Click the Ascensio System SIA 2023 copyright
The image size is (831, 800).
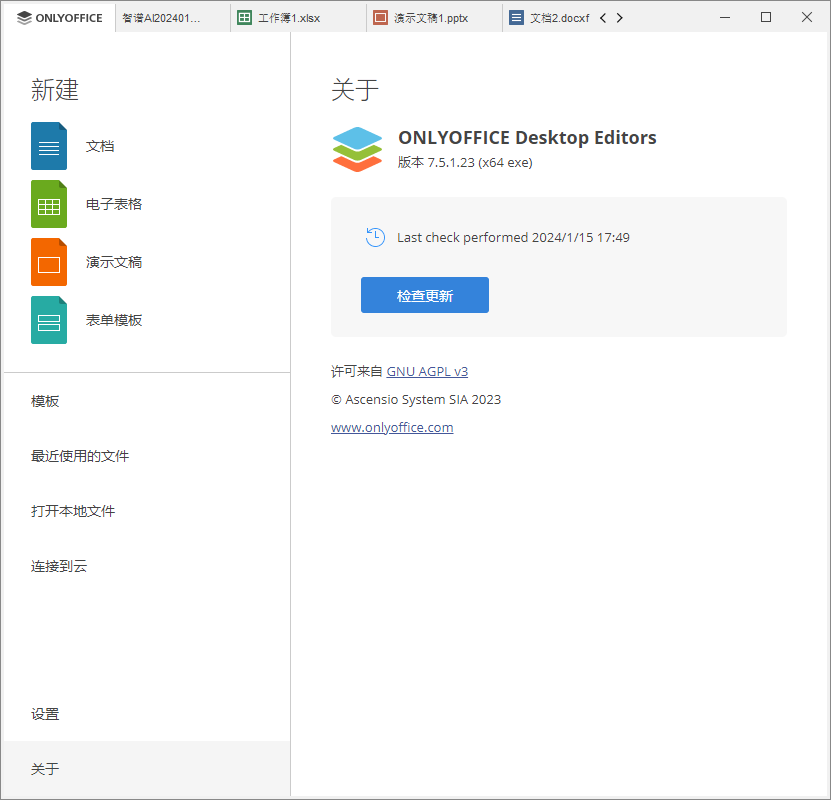tap(416, 399)
